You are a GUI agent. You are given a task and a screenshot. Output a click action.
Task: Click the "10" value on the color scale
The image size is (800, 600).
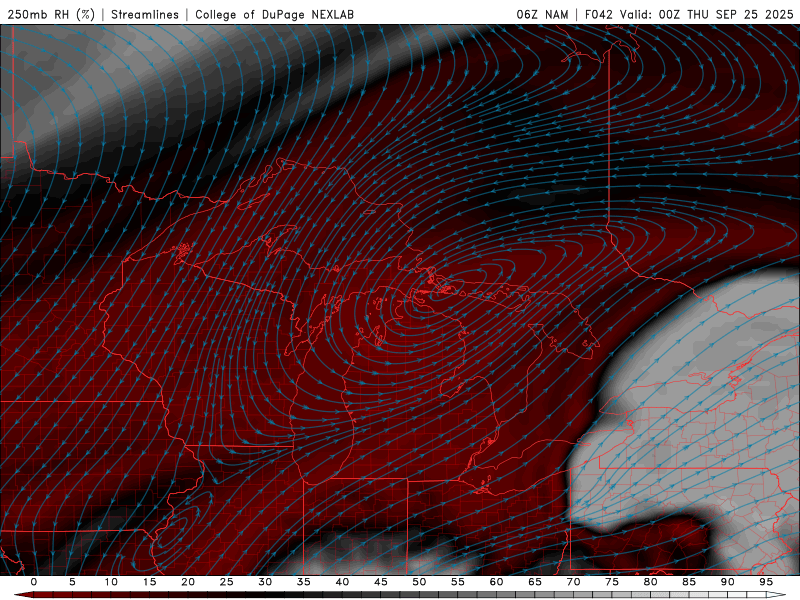(111, 582)
